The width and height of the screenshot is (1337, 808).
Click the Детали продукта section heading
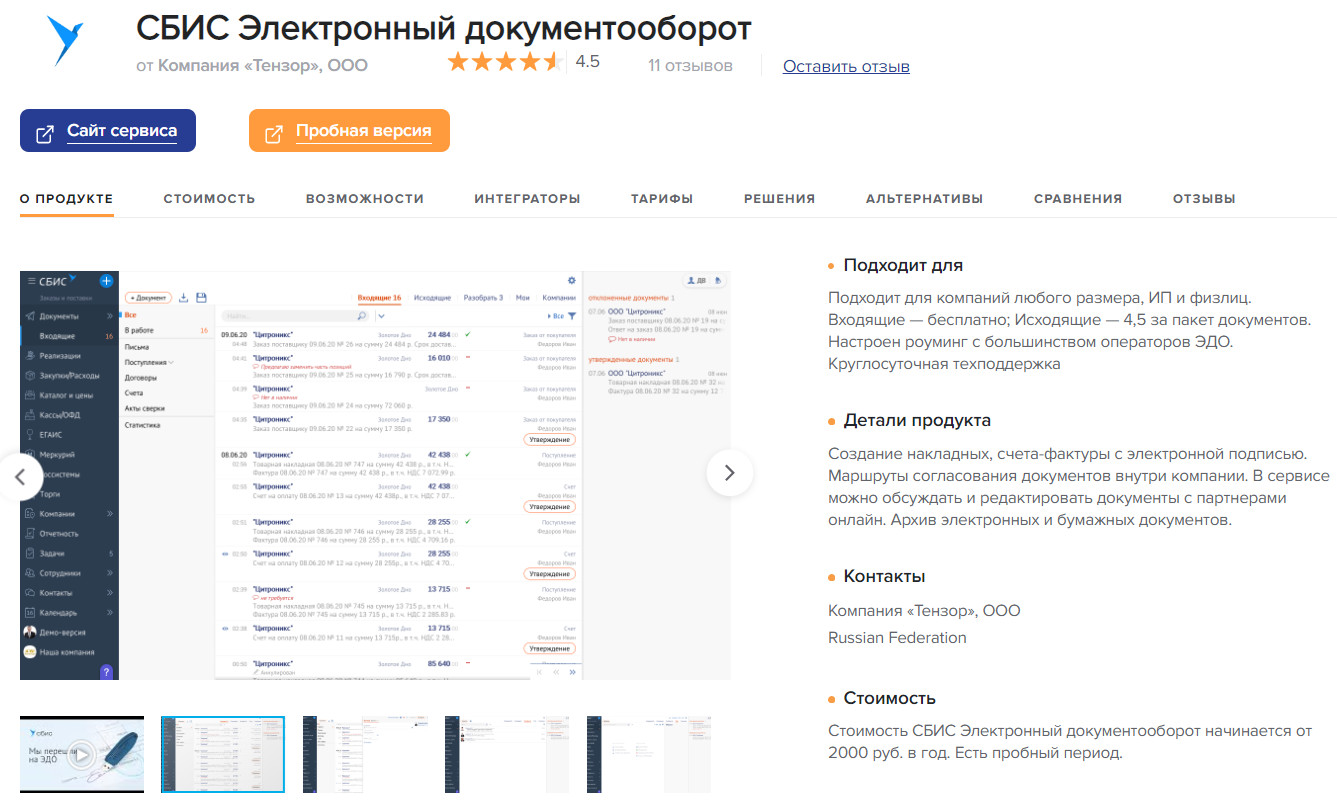(x=917, y=420)
